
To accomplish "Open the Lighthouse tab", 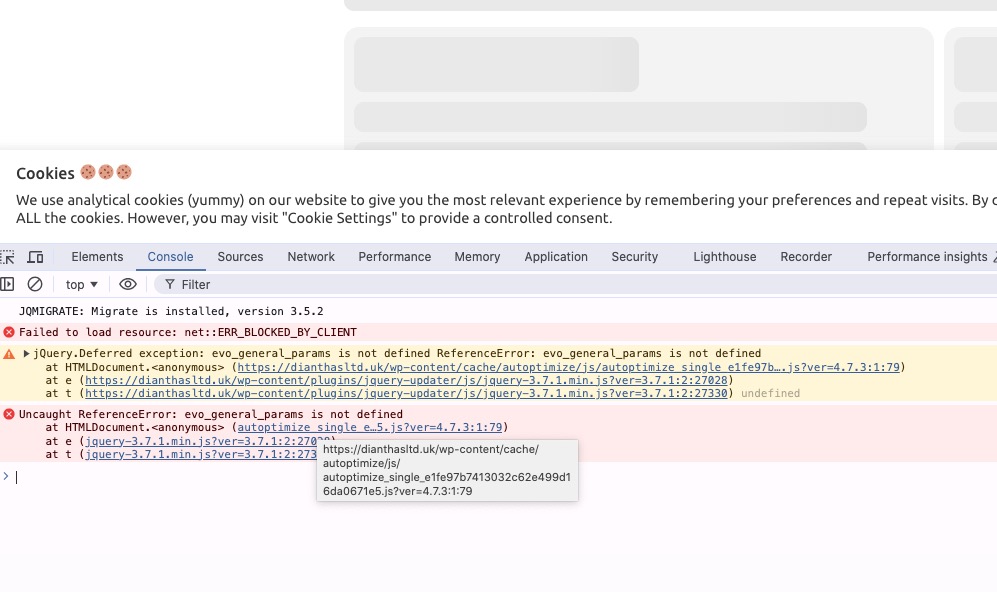I will coord(725,257).
